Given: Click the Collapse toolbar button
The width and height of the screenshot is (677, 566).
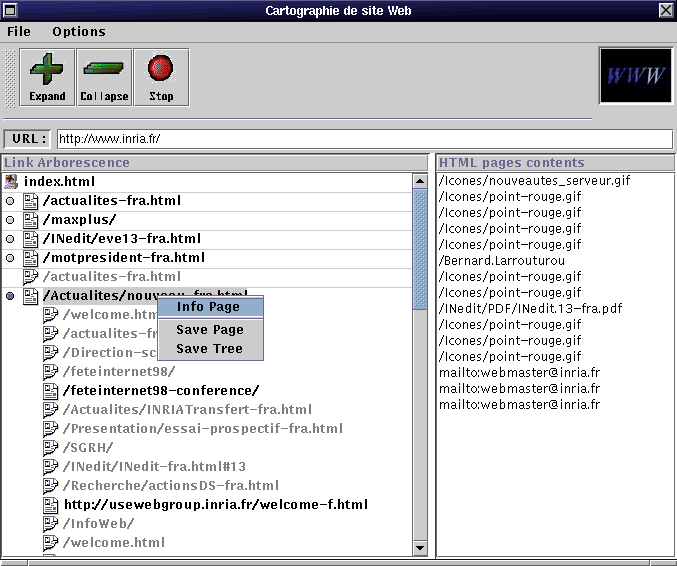Looking at the screenshot, I should pos(104,77).
